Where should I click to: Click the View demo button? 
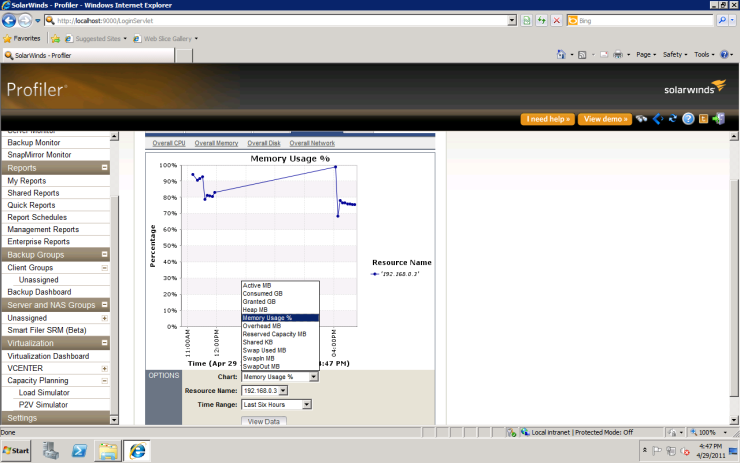[605, 119]
